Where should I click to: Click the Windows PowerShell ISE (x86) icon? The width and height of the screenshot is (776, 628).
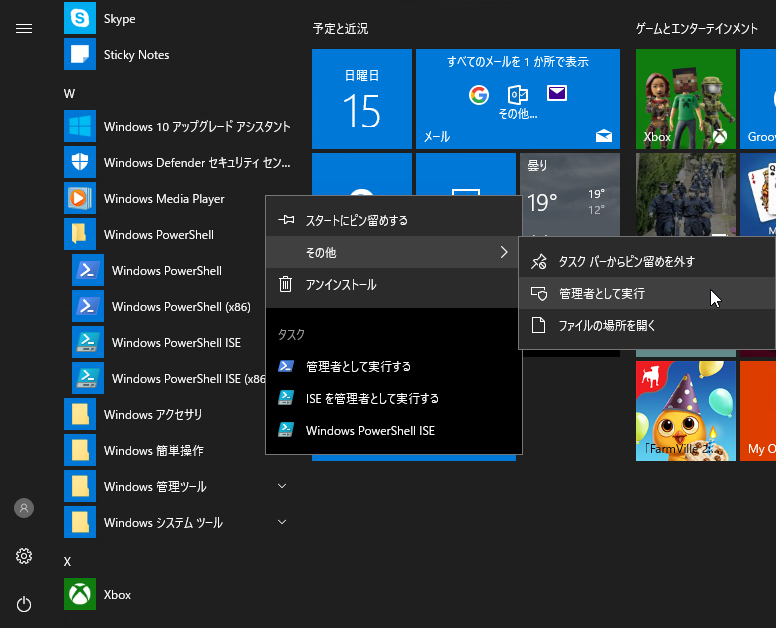(x=88, y=378)
